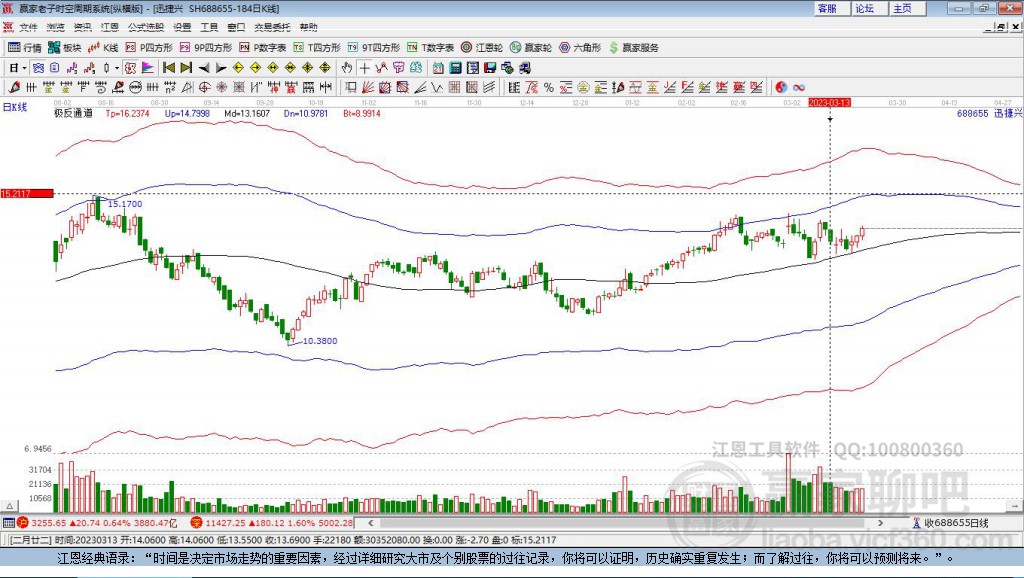1024x578 pixels.
Task: Click the 收688655日线 status tab
Action: pyautogui.click(x=951, y=523)
